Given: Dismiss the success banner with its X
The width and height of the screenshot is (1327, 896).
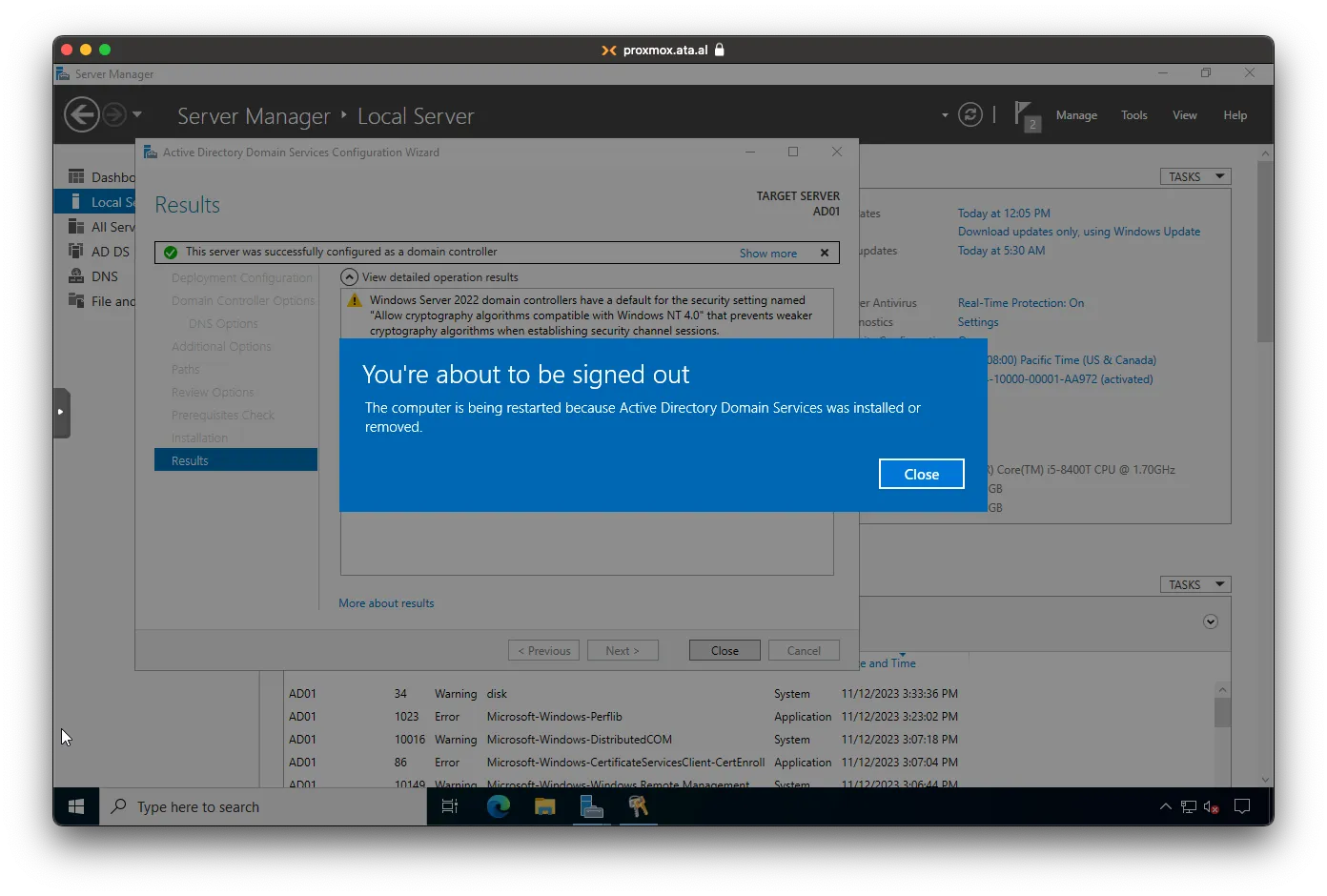Looking at the screenshot, I should pyautogui.click(x=825, y=253).
